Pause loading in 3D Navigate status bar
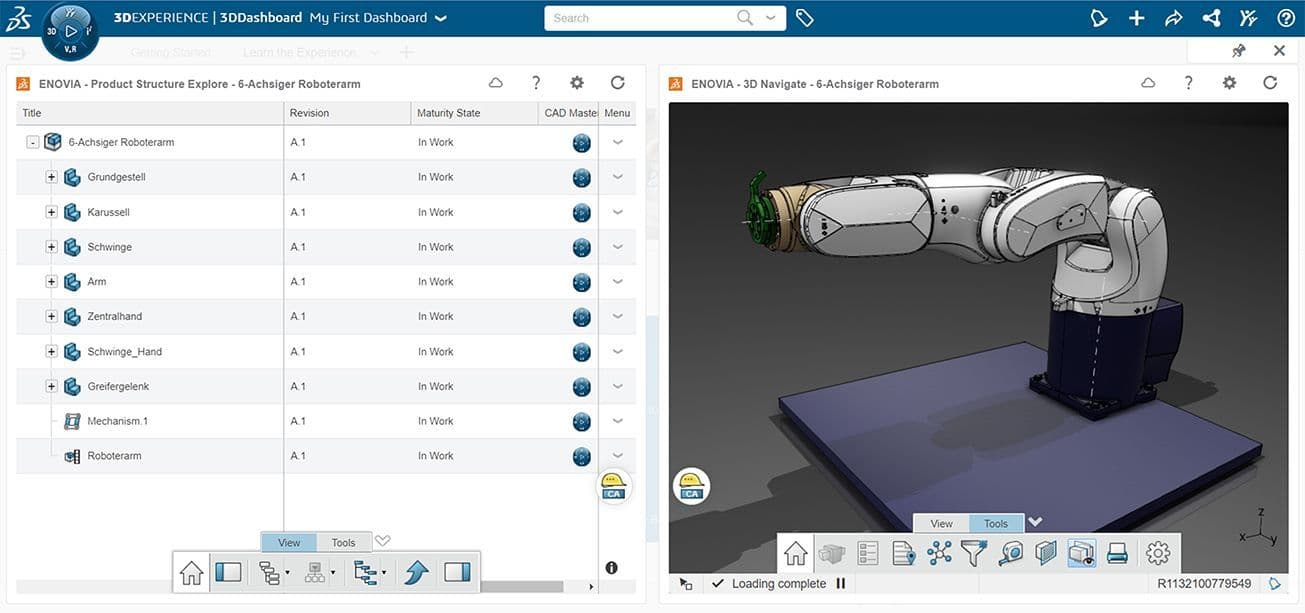The image size is (1305, 613). [840, 583]
